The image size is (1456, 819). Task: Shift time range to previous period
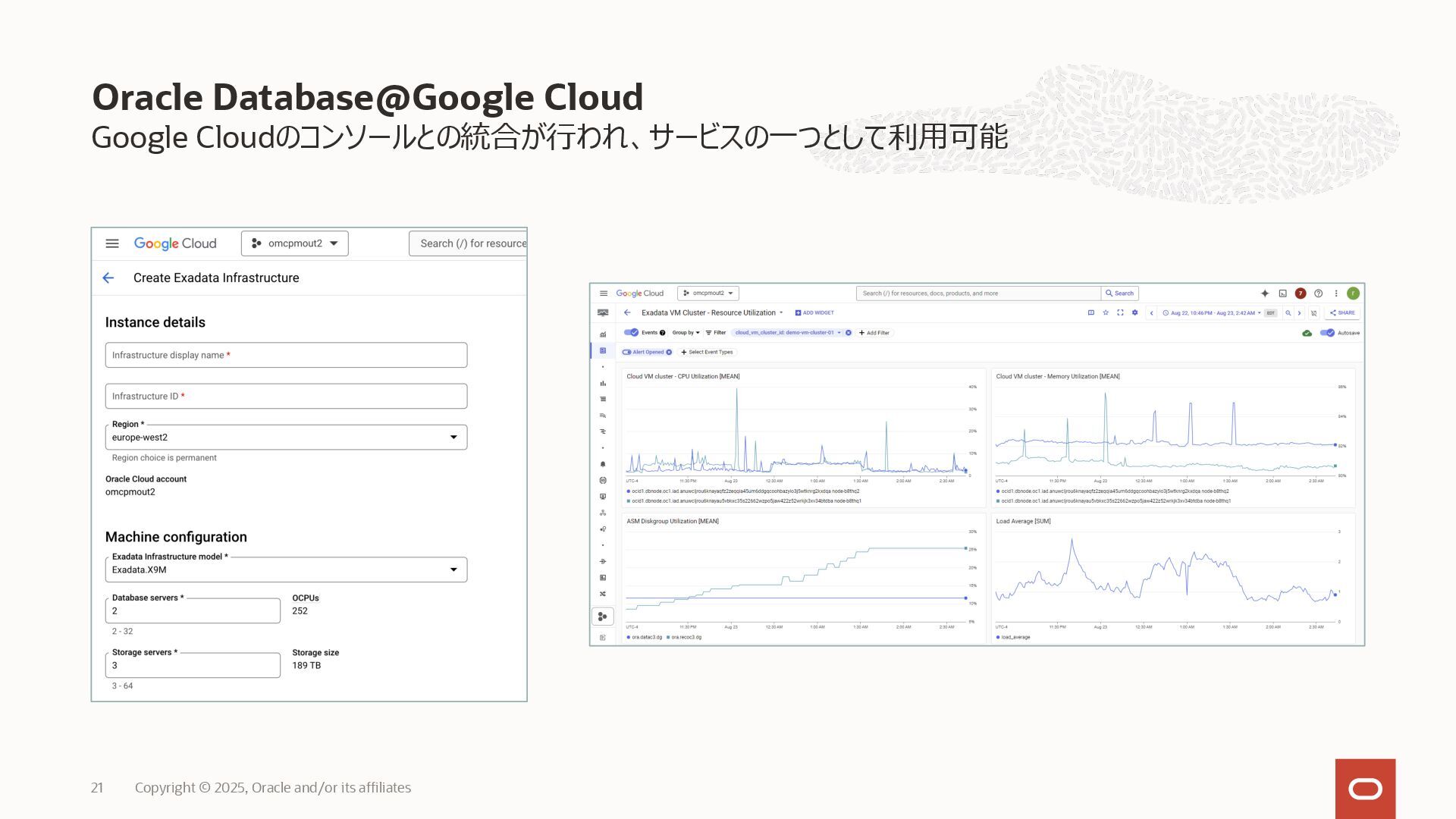(x=1152, y=313)
